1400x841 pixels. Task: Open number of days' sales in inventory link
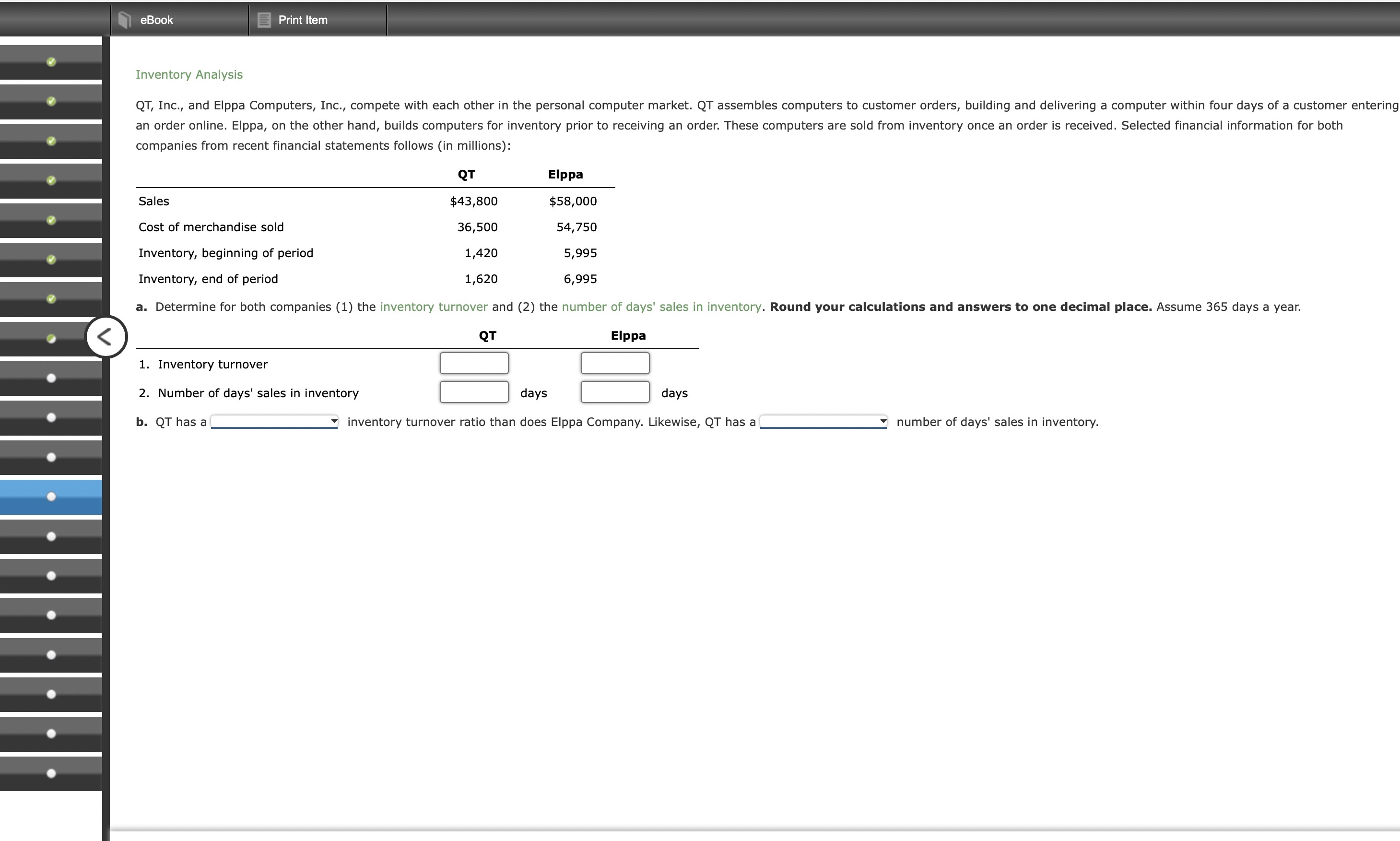661,307
